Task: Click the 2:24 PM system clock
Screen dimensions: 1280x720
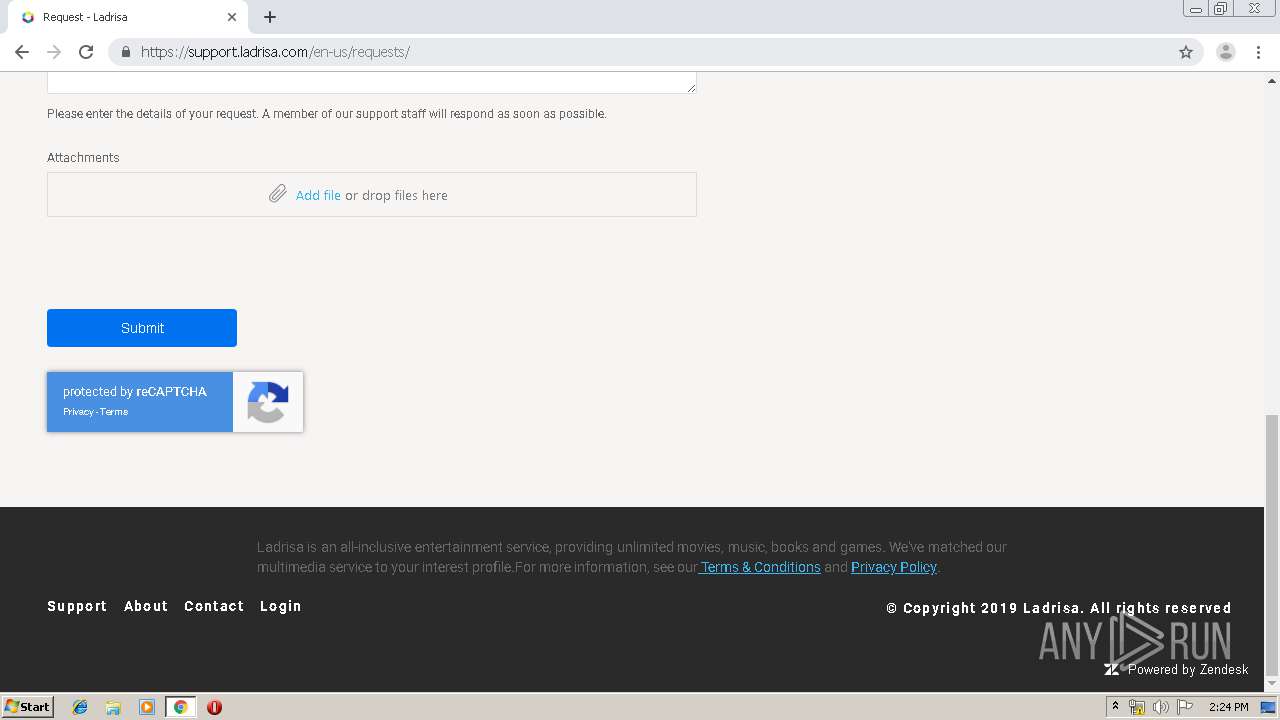Action: (1228, 707)
